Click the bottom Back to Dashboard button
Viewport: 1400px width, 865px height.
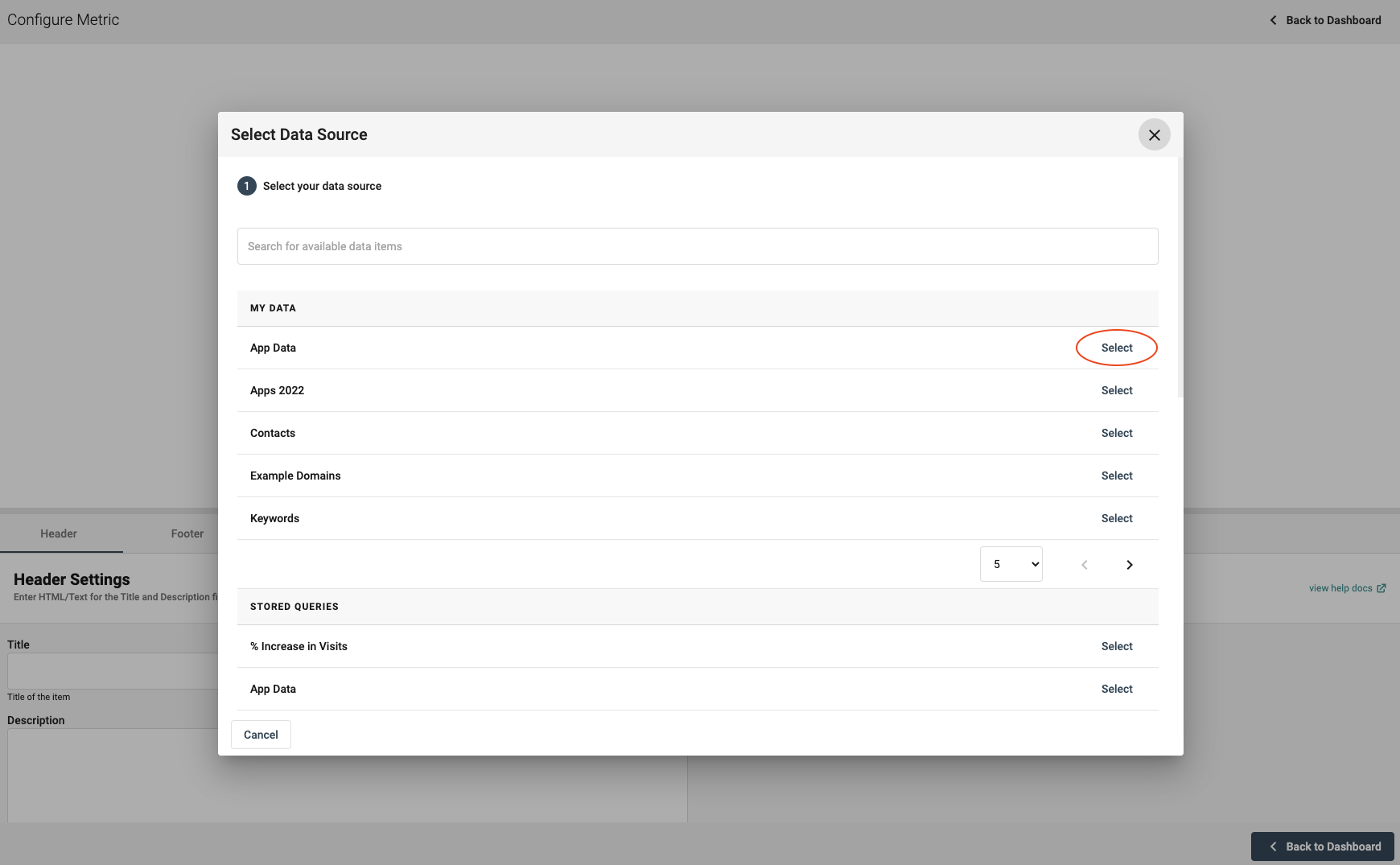[x=1323, y=846]
